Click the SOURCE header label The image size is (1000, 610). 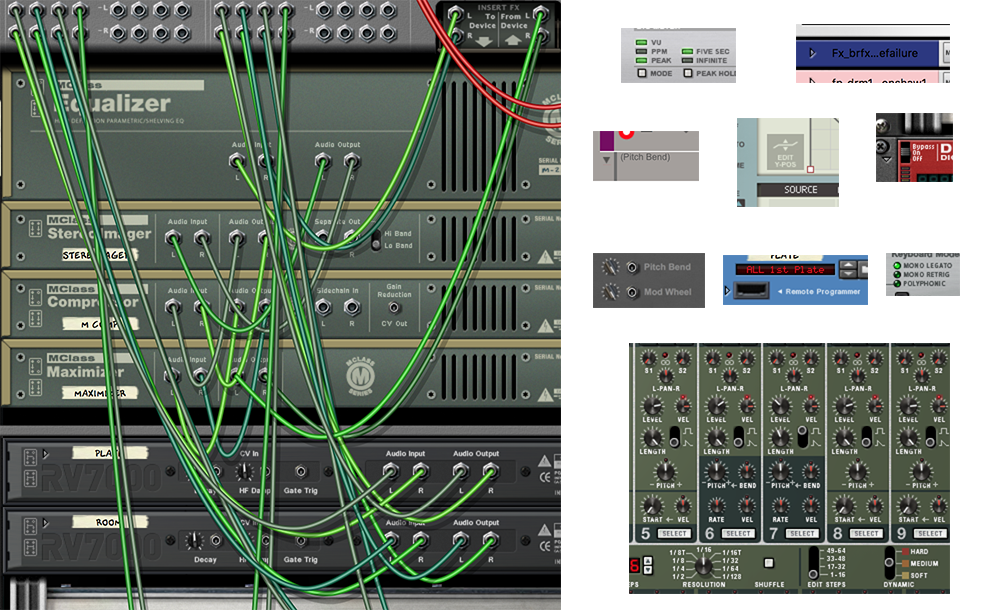(800, 190)
